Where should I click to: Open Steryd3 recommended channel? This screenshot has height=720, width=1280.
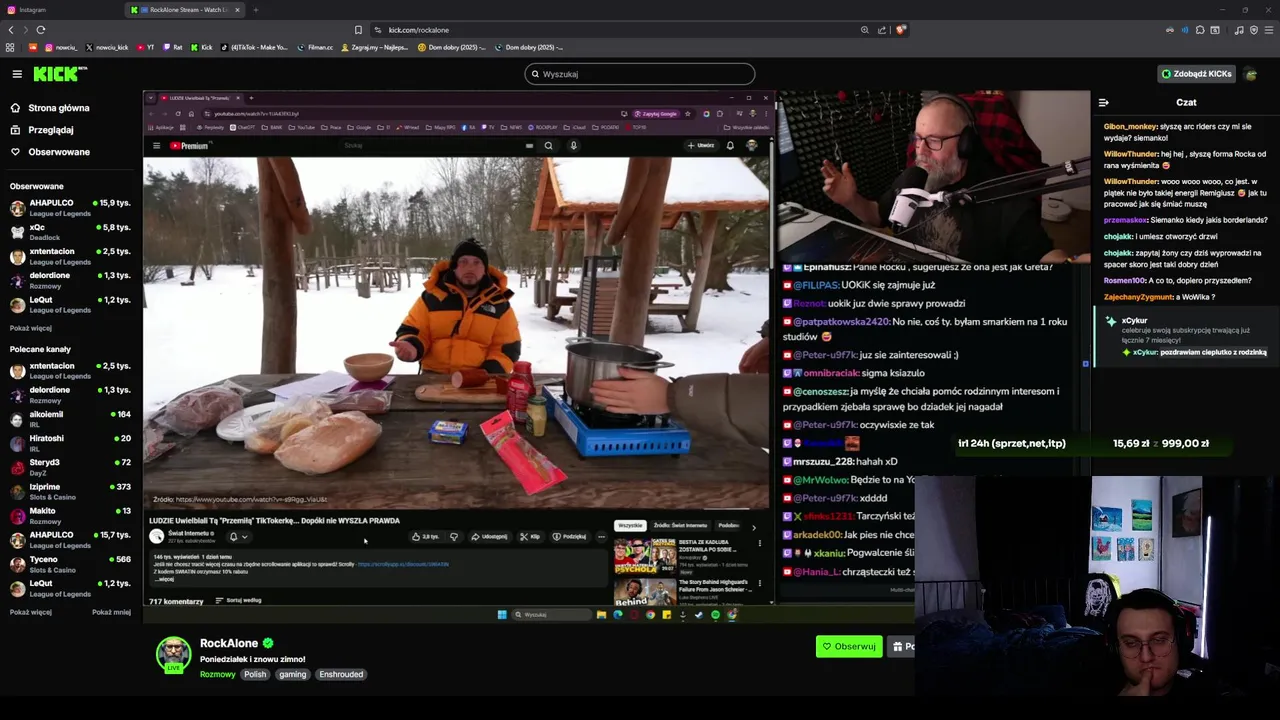coord(70,467)
